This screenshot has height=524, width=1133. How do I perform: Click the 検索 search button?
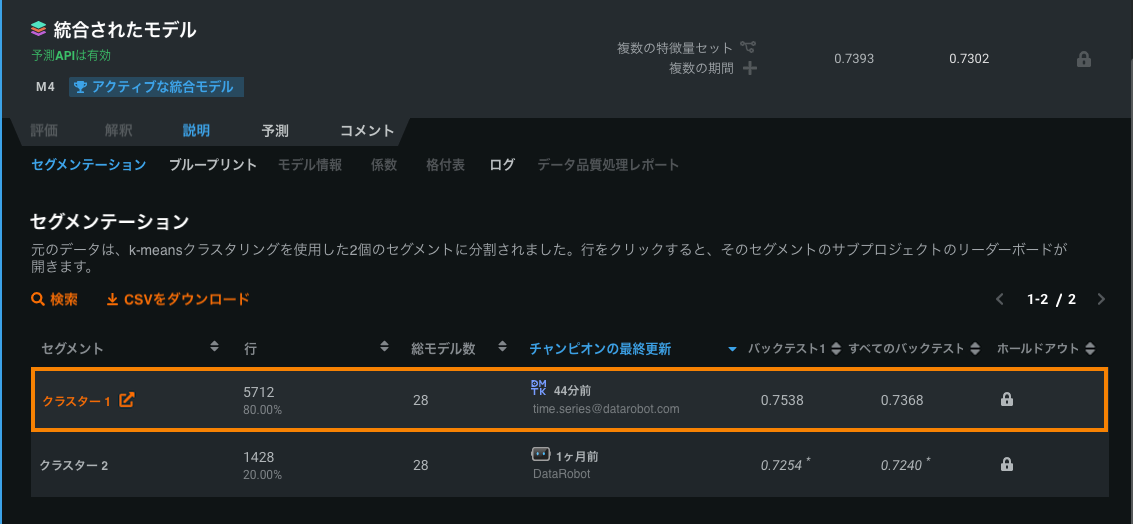[55, 299]
